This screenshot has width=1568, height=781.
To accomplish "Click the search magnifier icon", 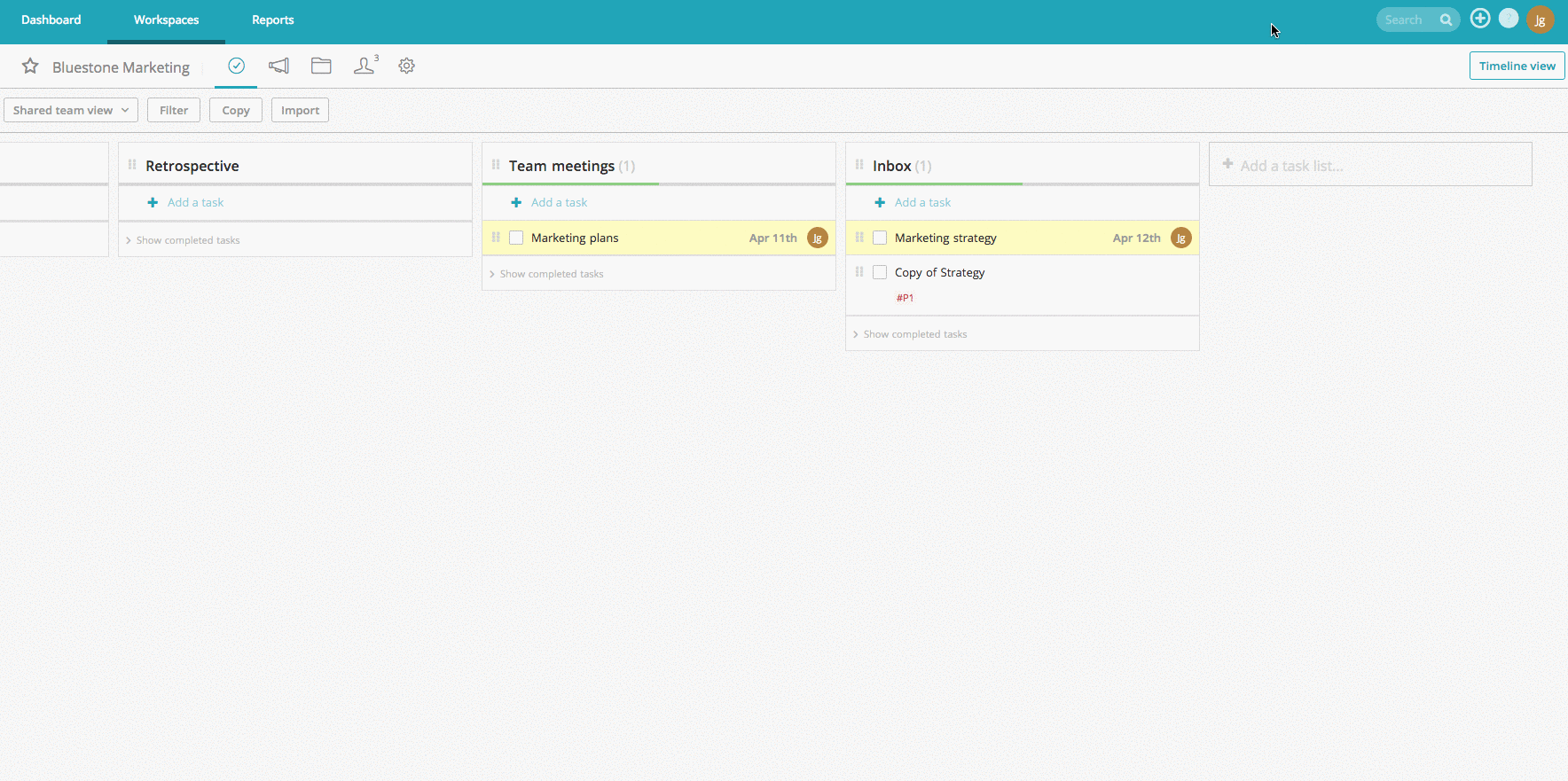I will click(1446, 20).
